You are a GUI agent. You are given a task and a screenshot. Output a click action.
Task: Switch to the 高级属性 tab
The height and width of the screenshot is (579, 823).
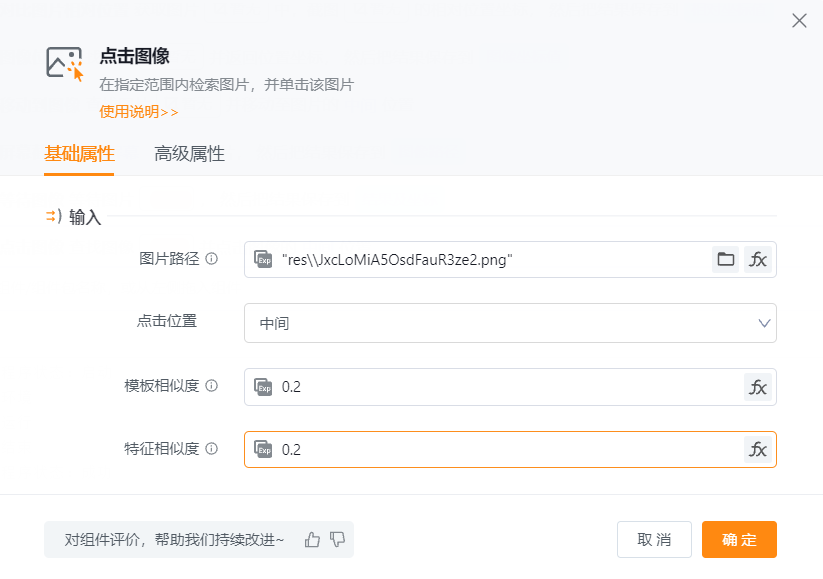point(189,154)
